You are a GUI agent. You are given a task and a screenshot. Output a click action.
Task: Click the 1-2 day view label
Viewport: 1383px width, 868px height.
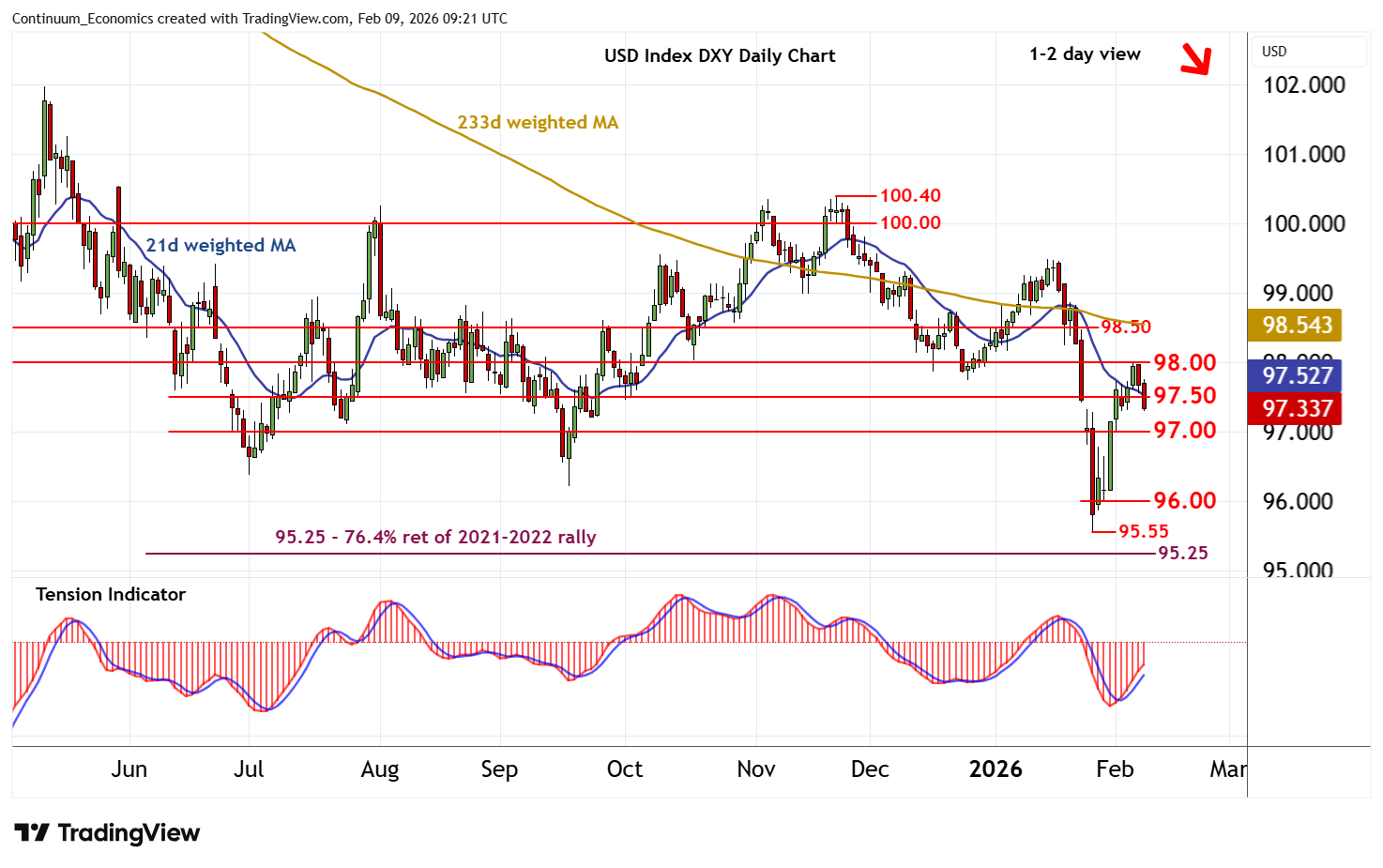point(1084,53)
